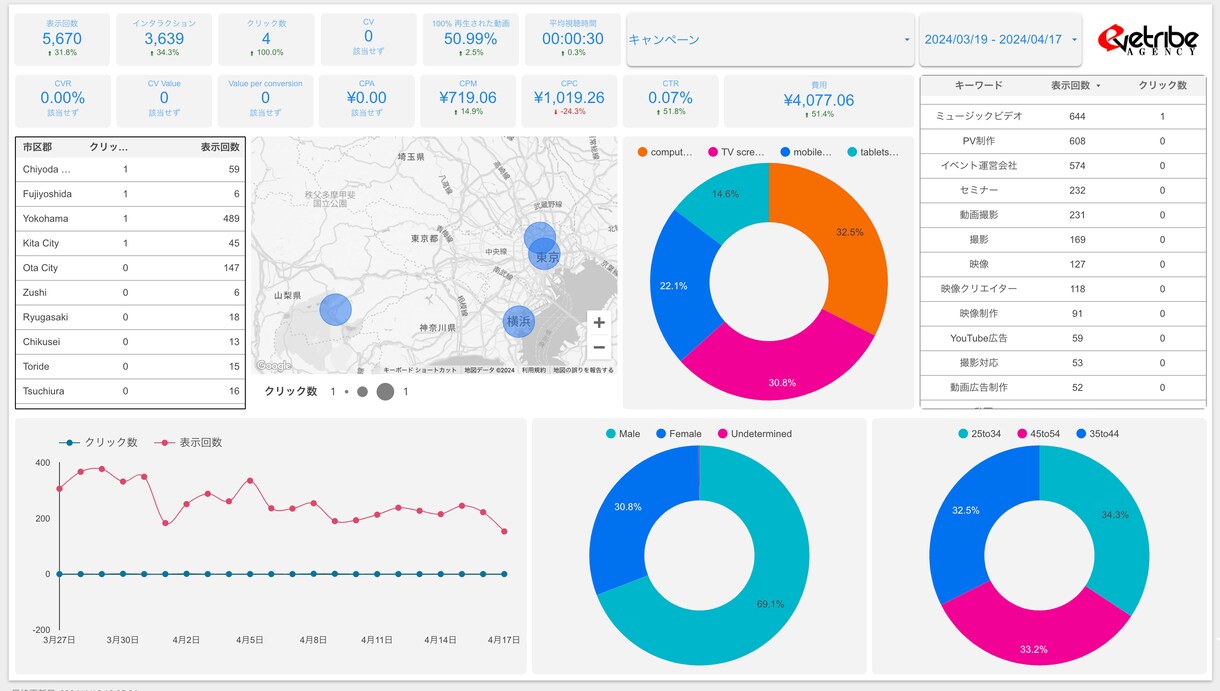
Task: Click the 45to54 age legend entry
Action: click(1040, 434)
